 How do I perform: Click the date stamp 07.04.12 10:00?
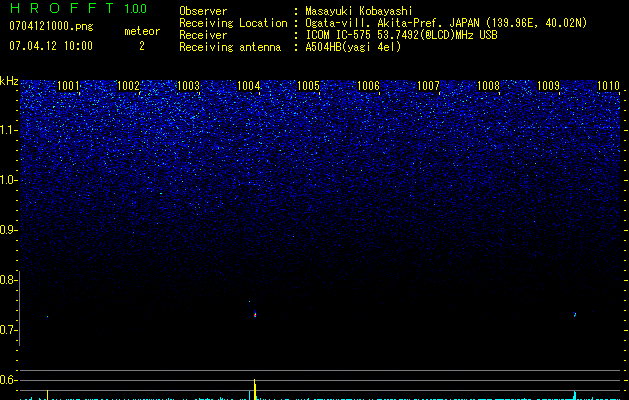pyautogui.click(x=51, y=45)
